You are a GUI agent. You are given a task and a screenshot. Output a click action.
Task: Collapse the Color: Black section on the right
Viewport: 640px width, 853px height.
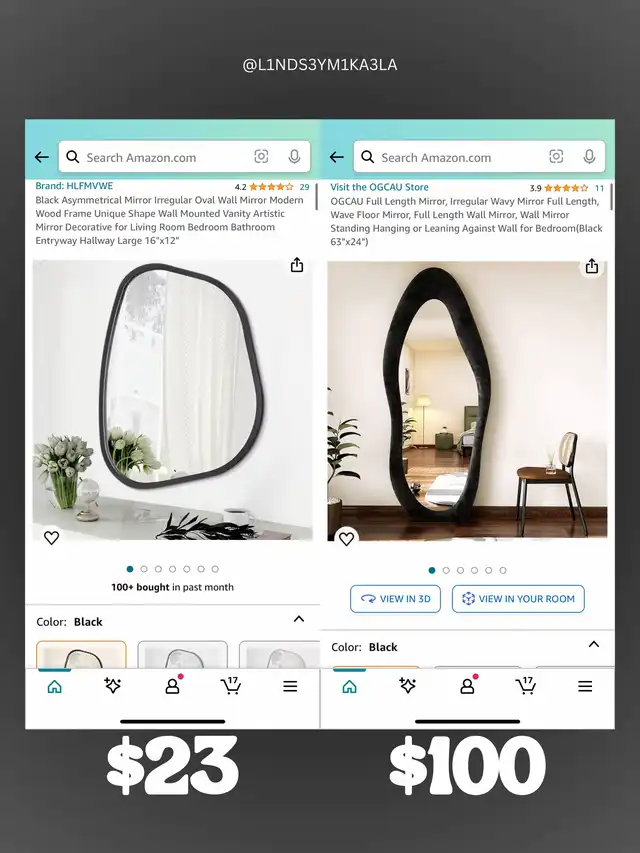(x=594, y=644)
